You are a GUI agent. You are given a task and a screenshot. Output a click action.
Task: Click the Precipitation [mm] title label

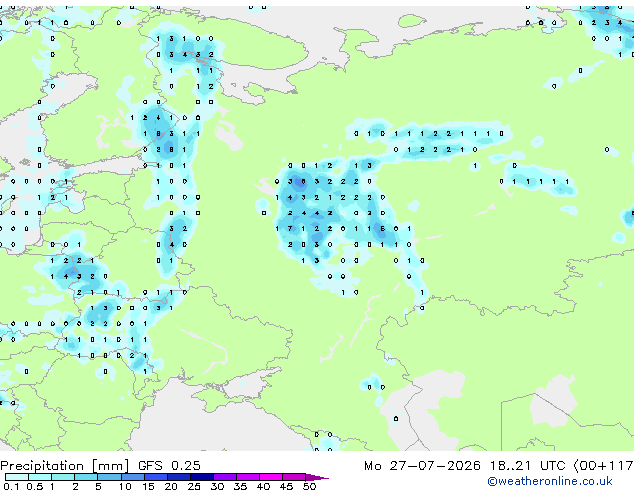(64, 466)
